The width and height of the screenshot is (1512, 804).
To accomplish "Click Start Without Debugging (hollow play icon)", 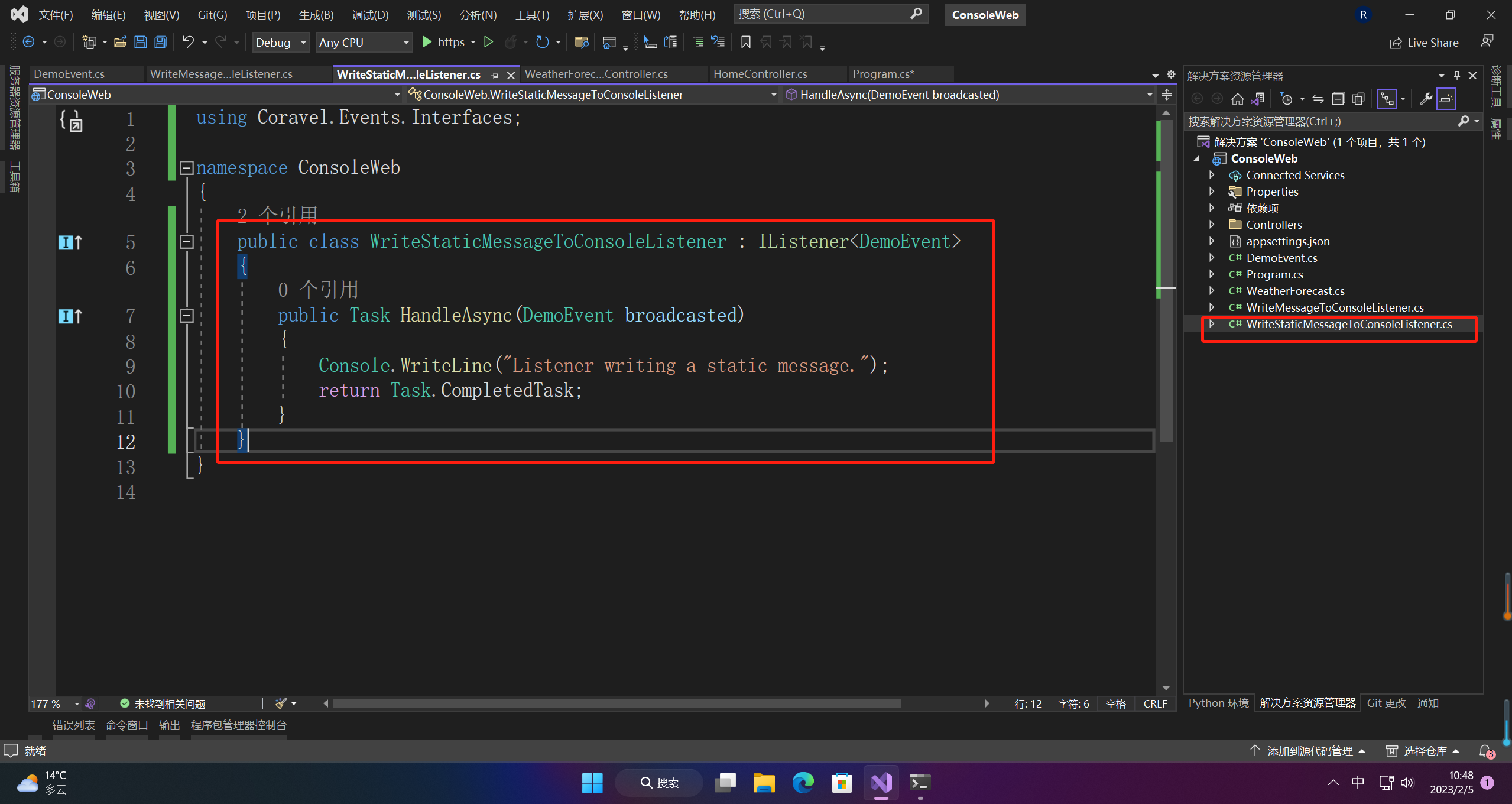I will click(x=488, y=42).
